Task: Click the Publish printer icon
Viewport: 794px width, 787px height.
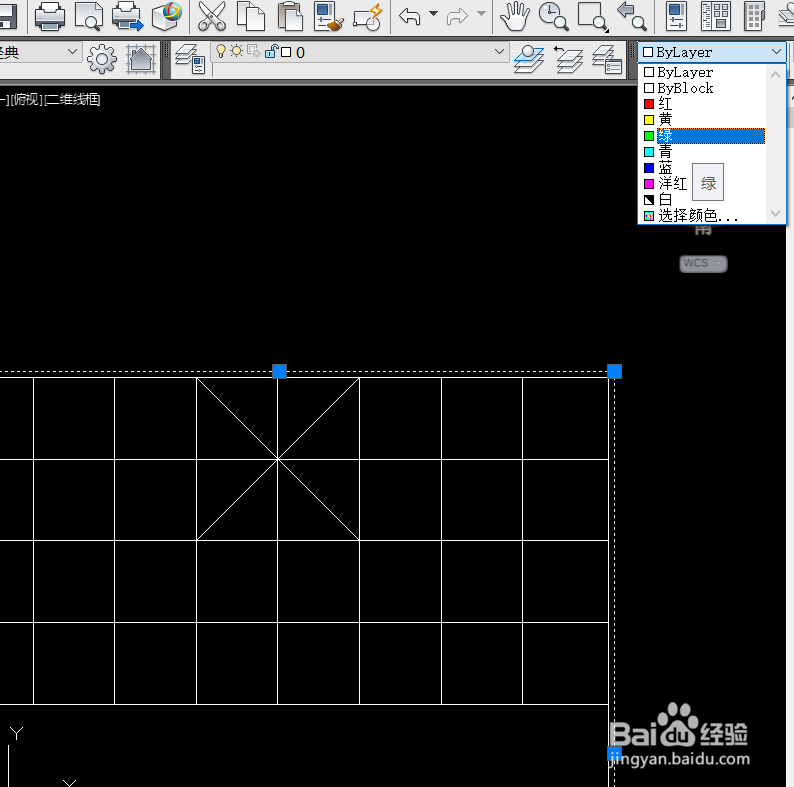Action: [127, 17]
